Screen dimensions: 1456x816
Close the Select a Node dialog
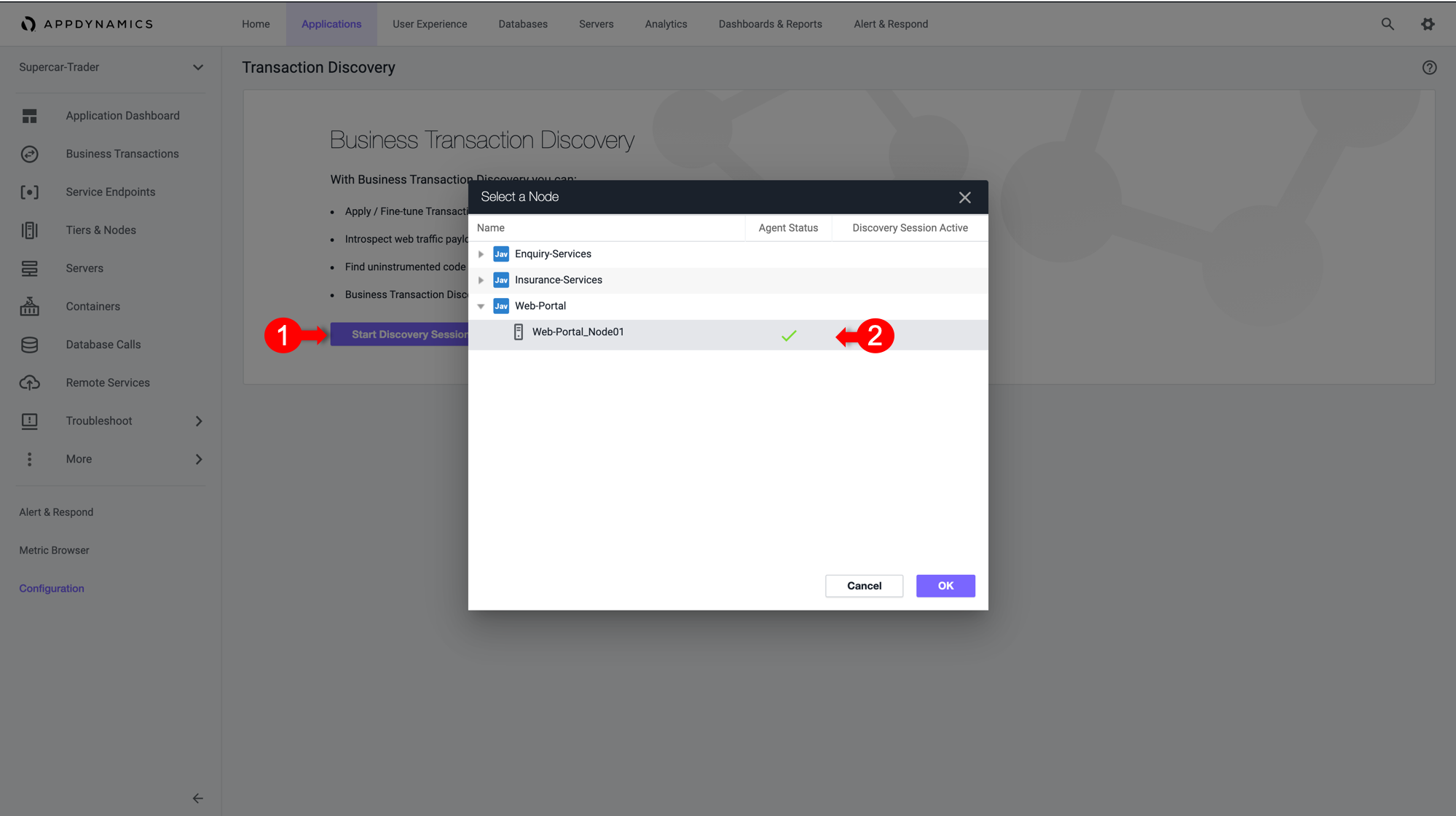tap(964, 197)
